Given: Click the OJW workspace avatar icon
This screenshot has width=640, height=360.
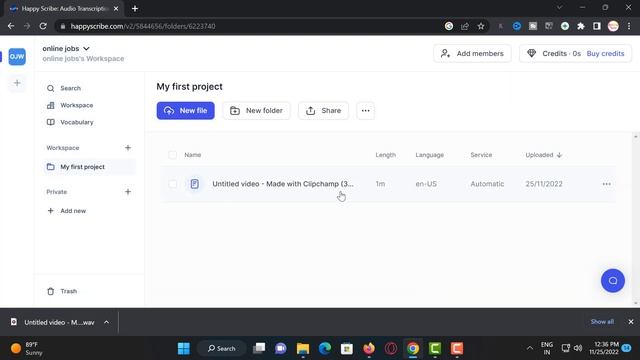Looking at the screenshot, I should click(x=17, y=56).
